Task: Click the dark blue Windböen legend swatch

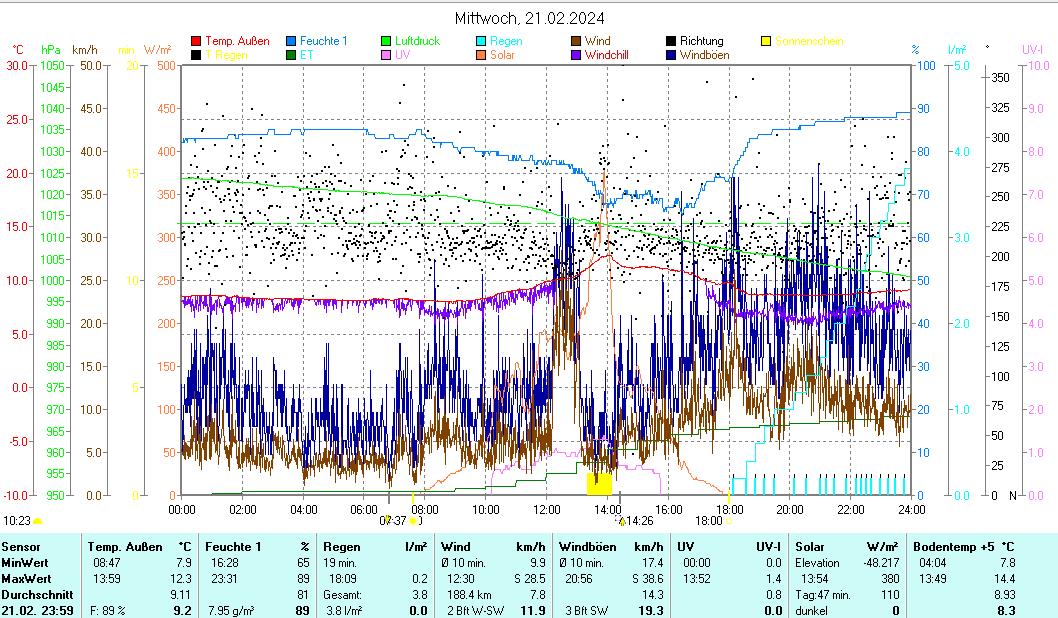Action: tap(671, 55)
